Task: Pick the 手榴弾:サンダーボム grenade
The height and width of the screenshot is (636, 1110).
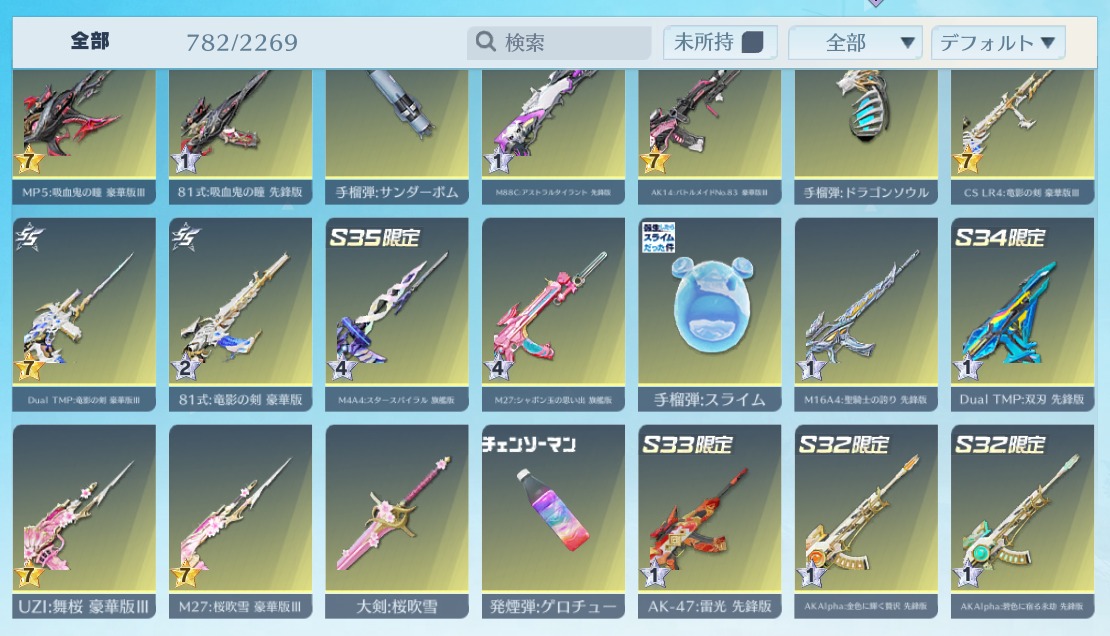Action: [x=396, y=137]
